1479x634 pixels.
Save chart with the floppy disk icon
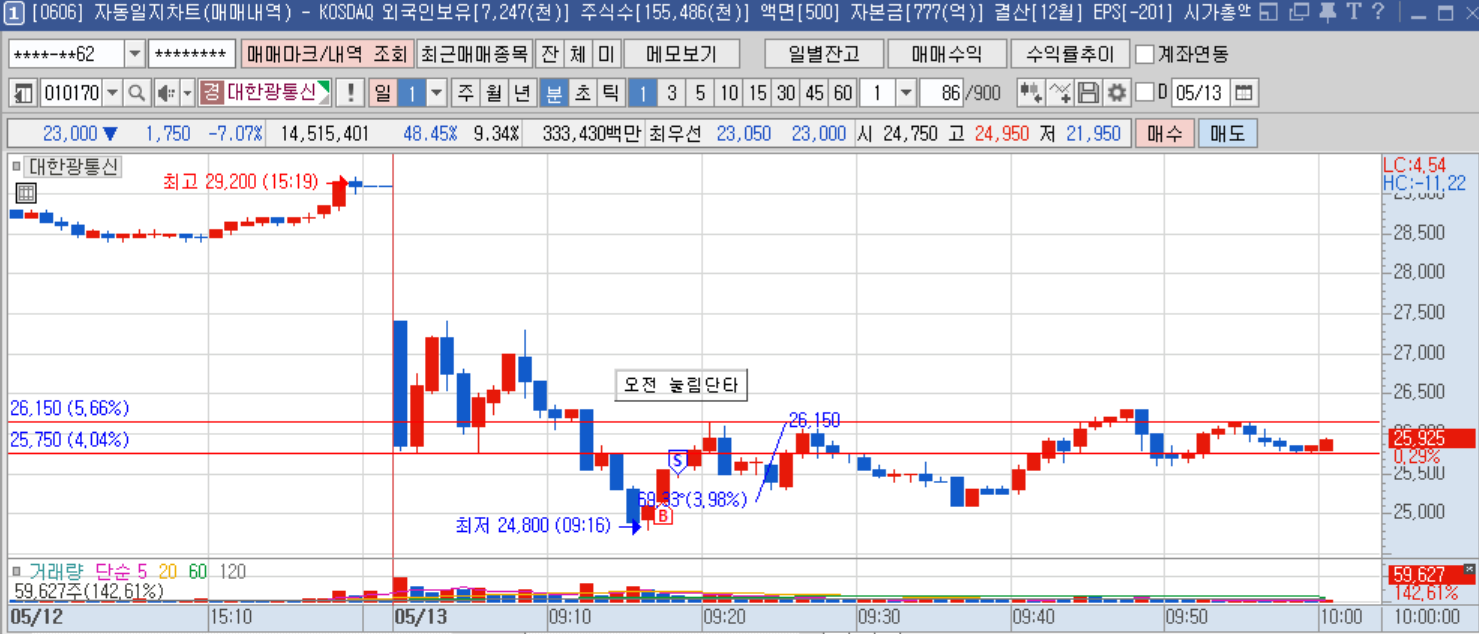1088,94
